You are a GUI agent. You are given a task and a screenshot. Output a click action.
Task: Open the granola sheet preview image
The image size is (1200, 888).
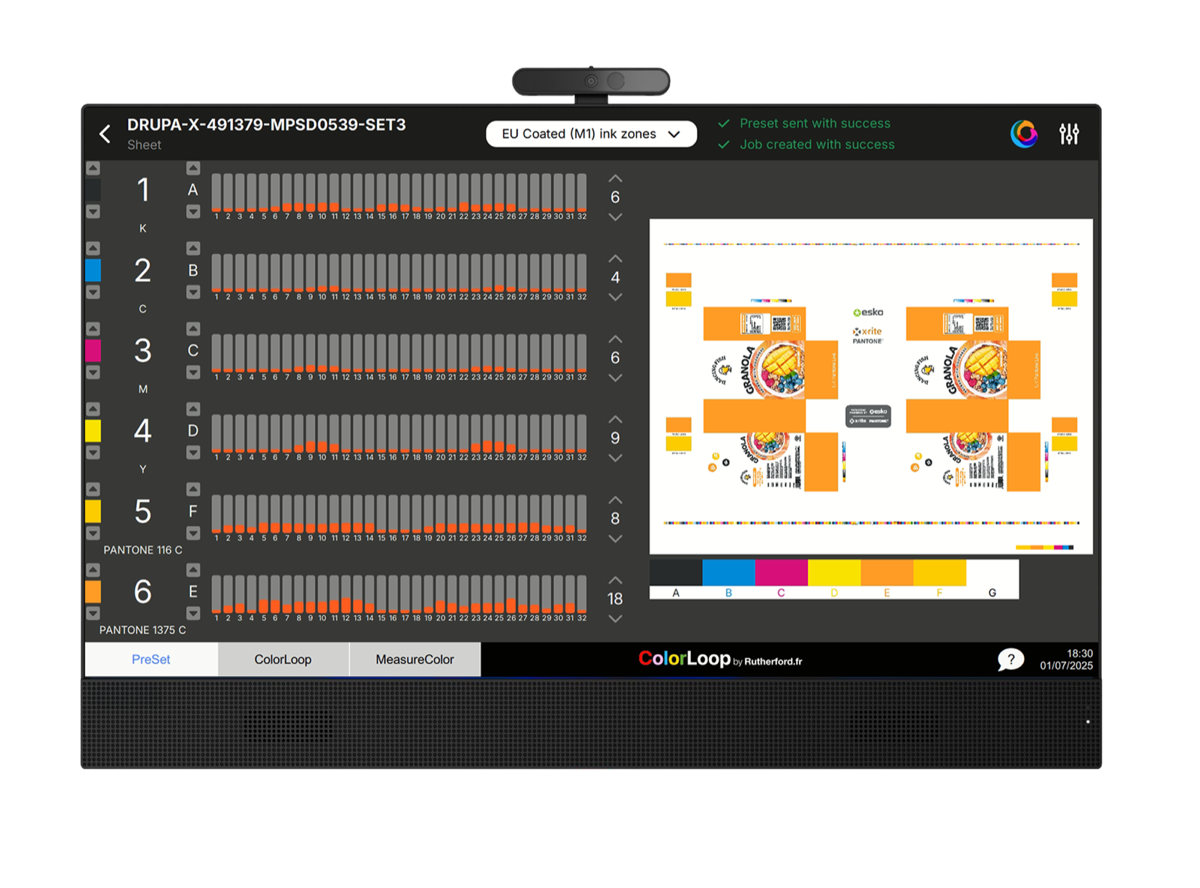coord(871,386)
